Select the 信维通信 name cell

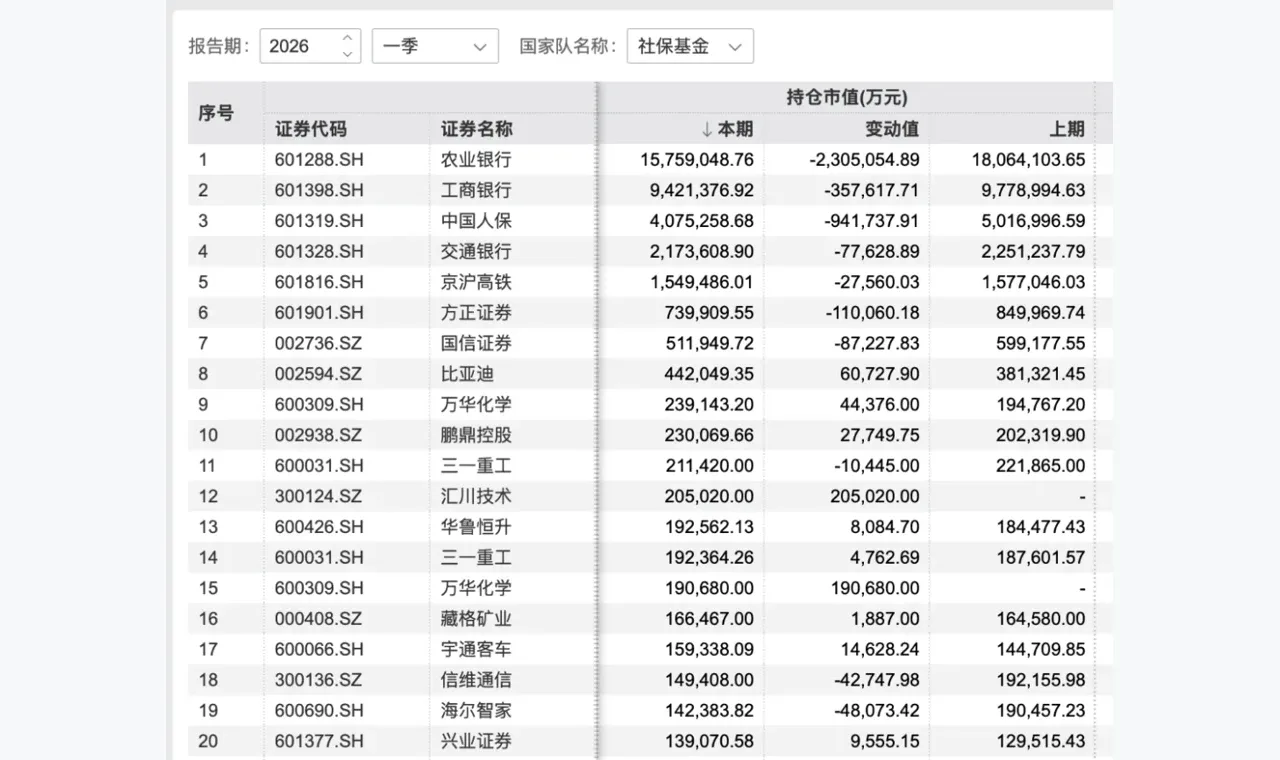click(x=476, y=680)
